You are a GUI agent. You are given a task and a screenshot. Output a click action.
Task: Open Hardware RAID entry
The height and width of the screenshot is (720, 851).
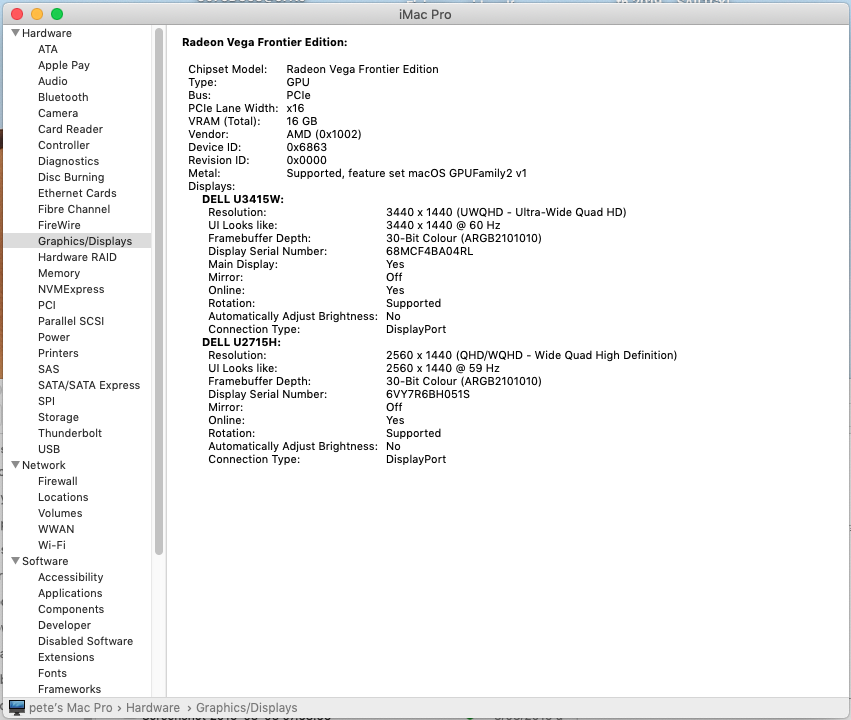[x=77, y=257]
